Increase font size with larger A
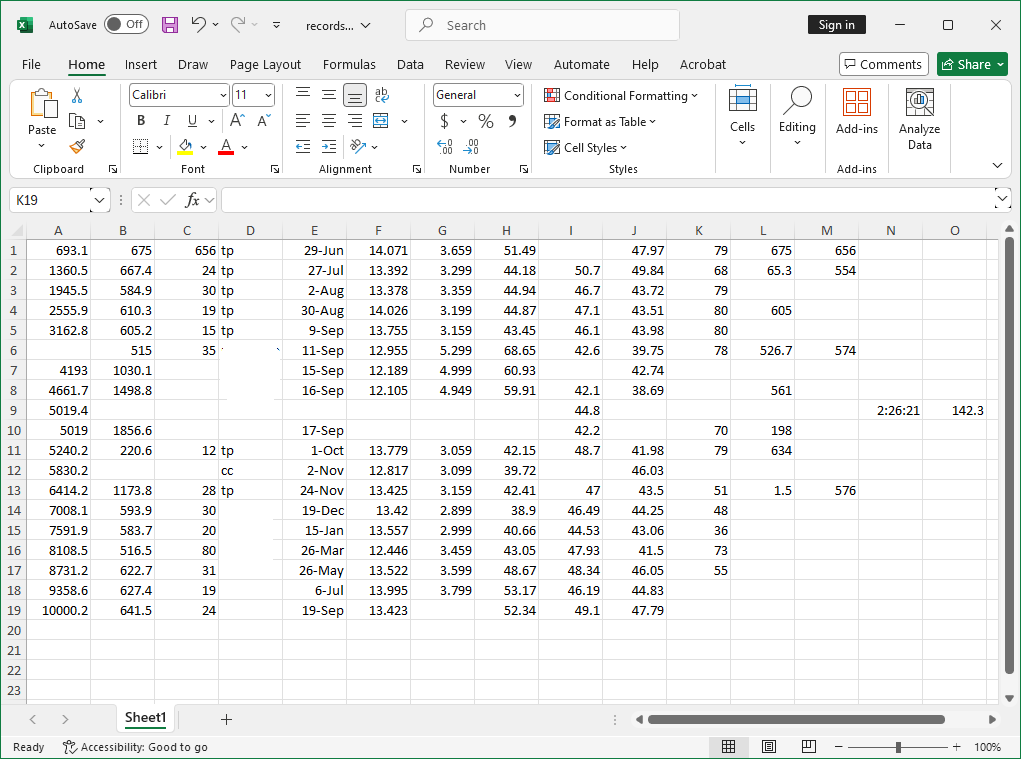1021x759 pixels. [238, 120]
